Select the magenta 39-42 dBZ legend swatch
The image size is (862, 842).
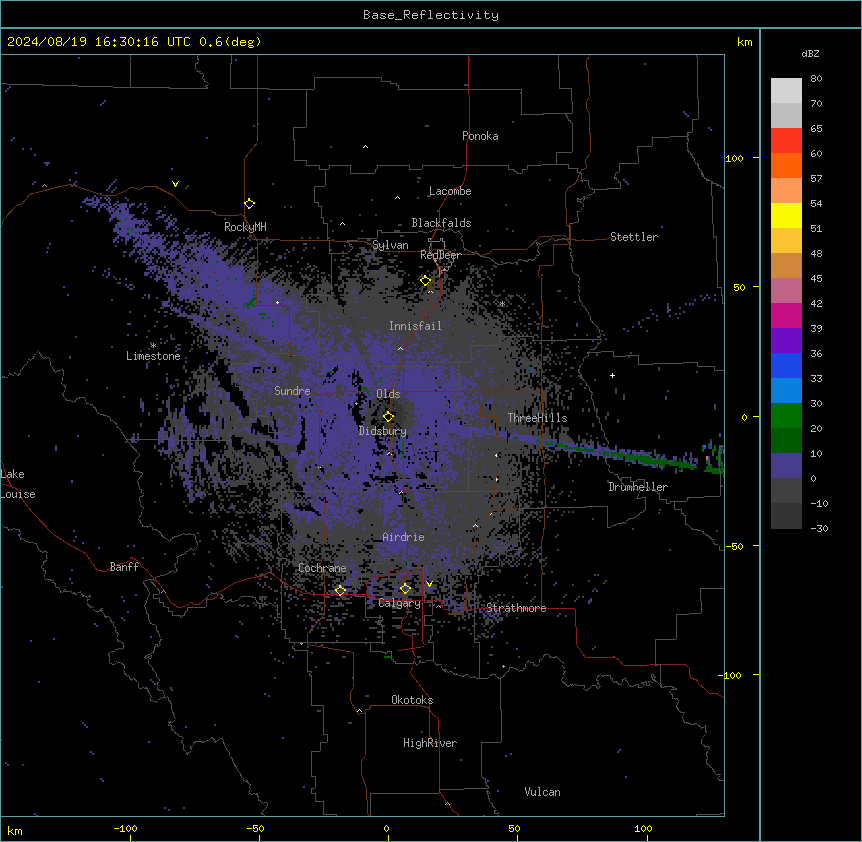click(x=786, y=315)
